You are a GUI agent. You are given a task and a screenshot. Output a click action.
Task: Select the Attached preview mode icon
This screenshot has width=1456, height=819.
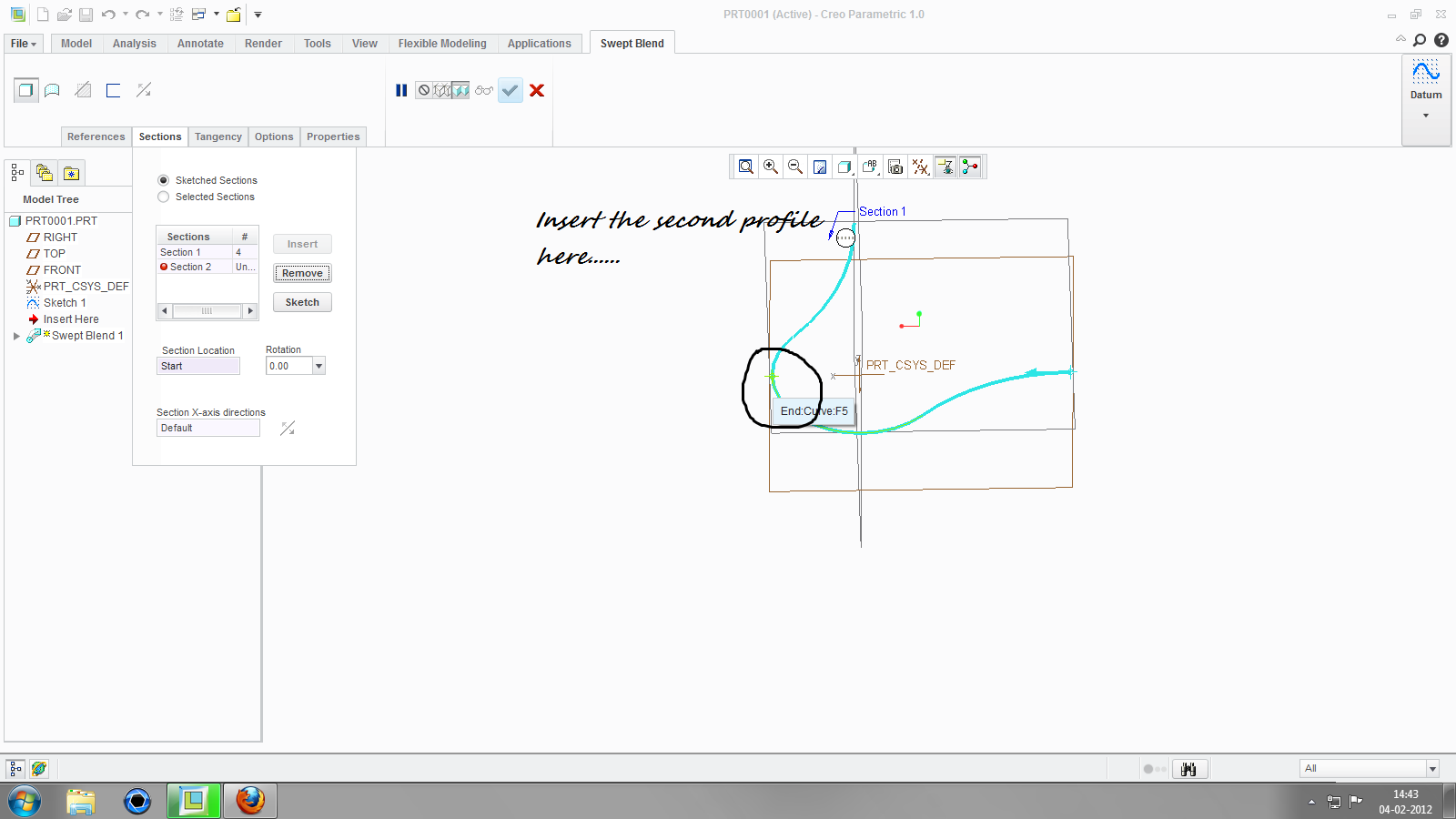pyautogui.click(x=461, y=90)
